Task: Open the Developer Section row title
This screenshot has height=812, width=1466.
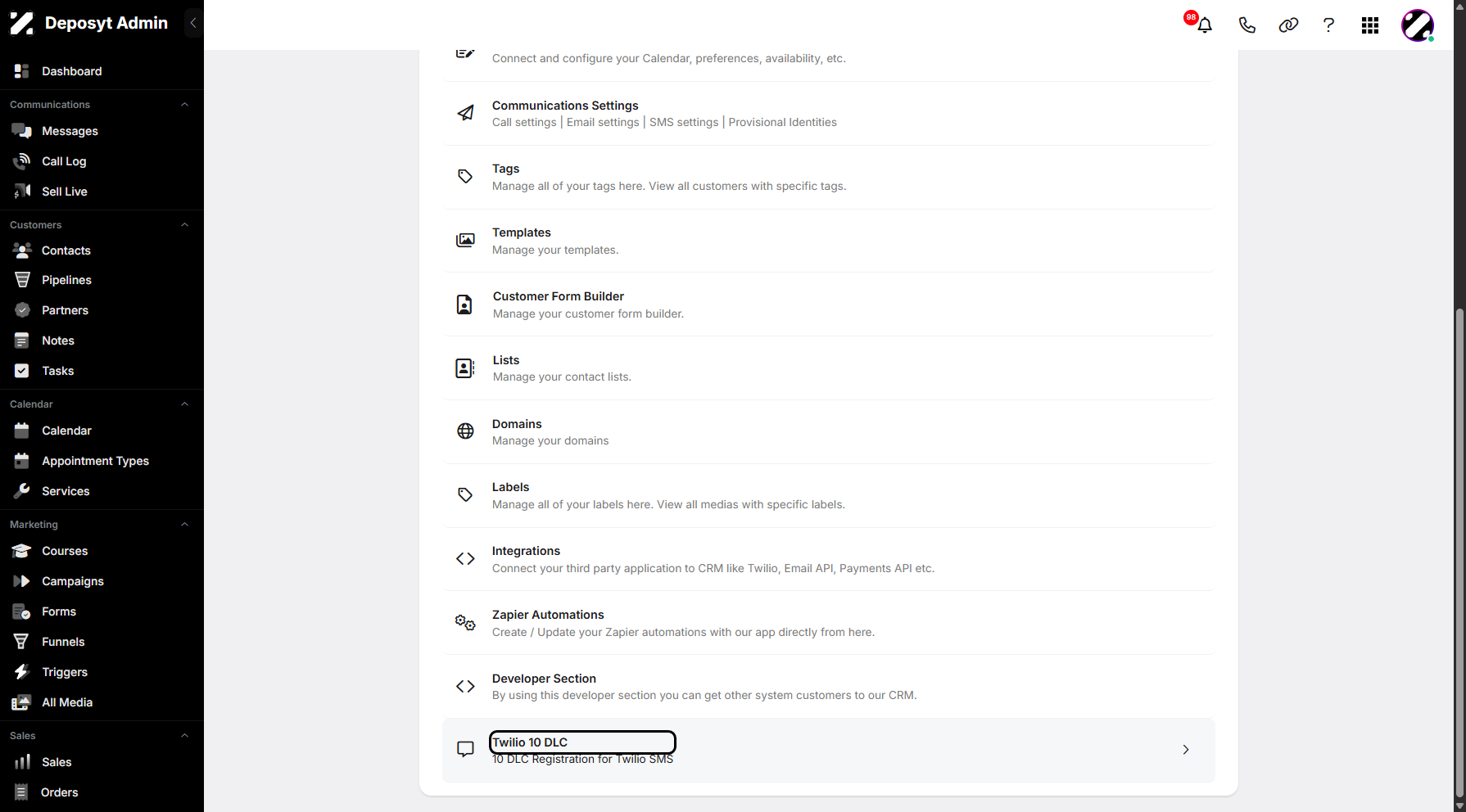Action: [x=544, y=679]
